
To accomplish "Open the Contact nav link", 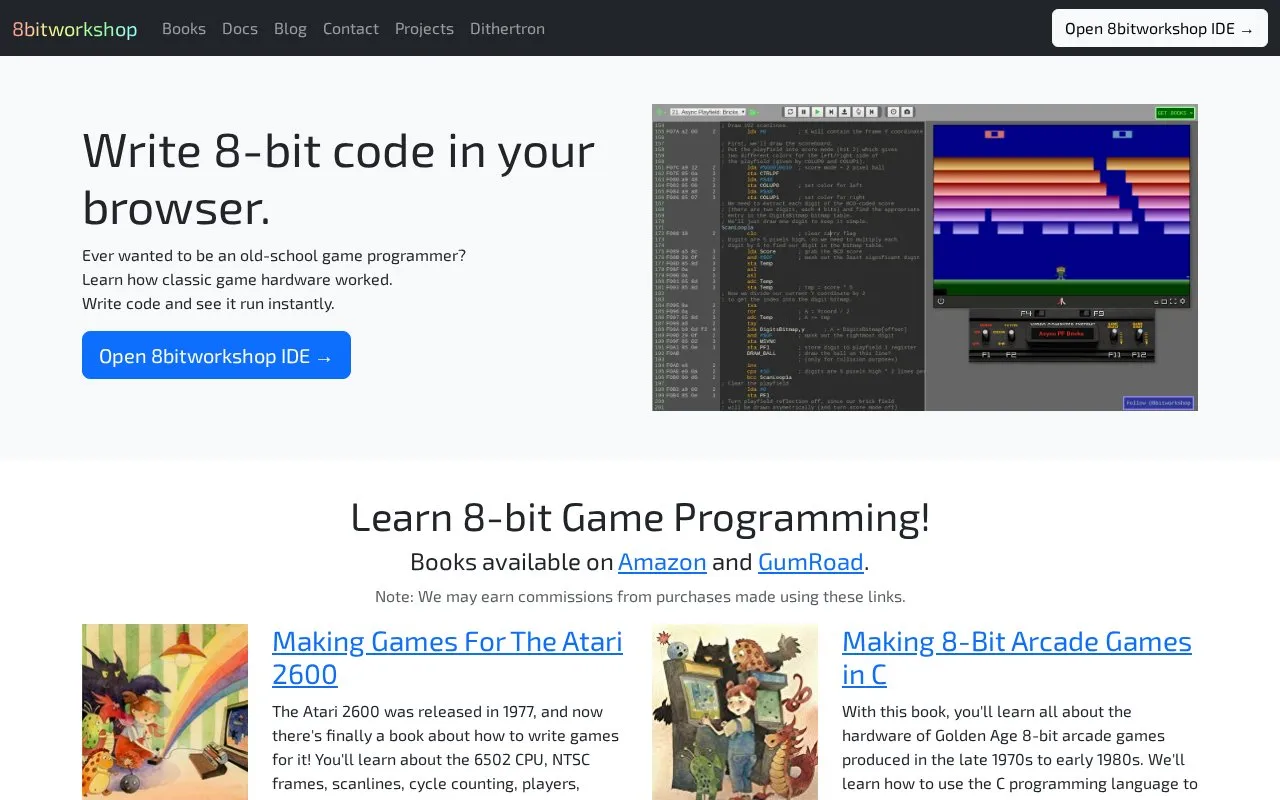I will 351,29.
